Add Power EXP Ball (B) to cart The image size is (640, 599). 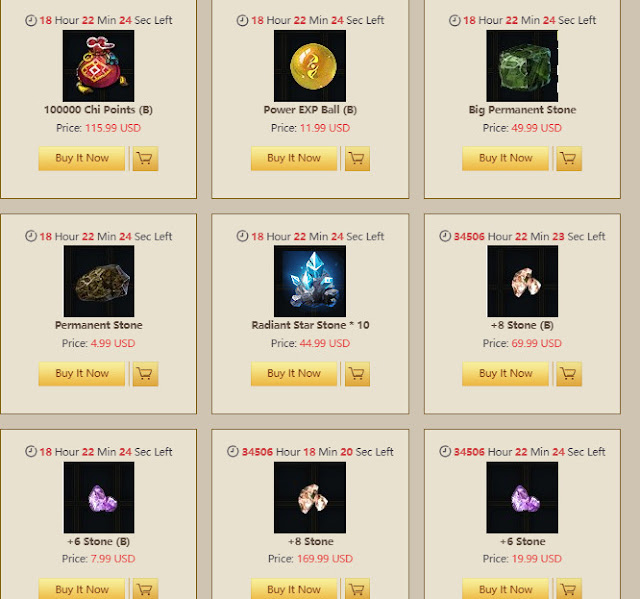click(357, 158)
